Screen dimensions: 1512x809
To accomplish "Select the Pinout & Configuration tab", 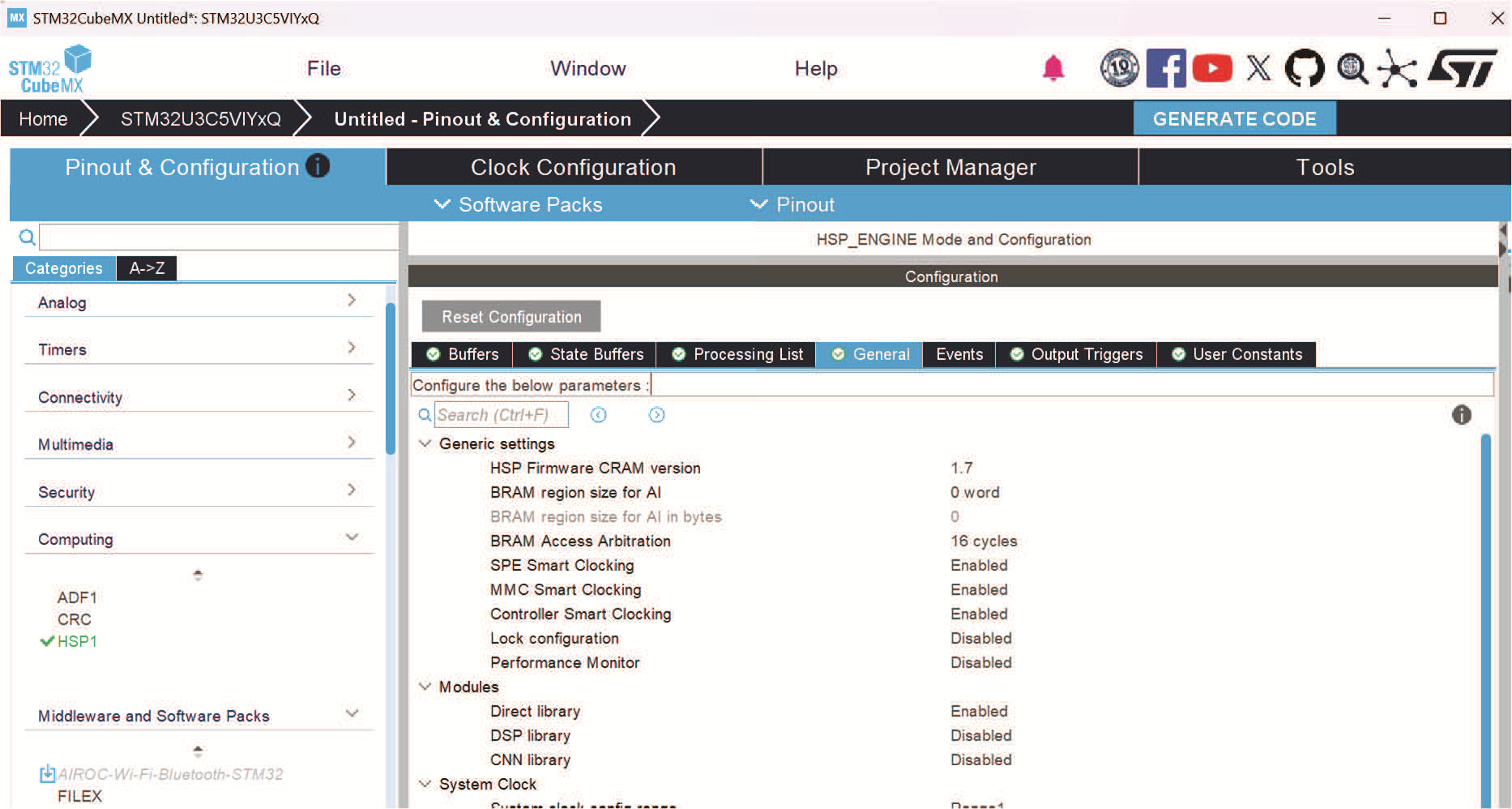I will click(x=197, y=167).
